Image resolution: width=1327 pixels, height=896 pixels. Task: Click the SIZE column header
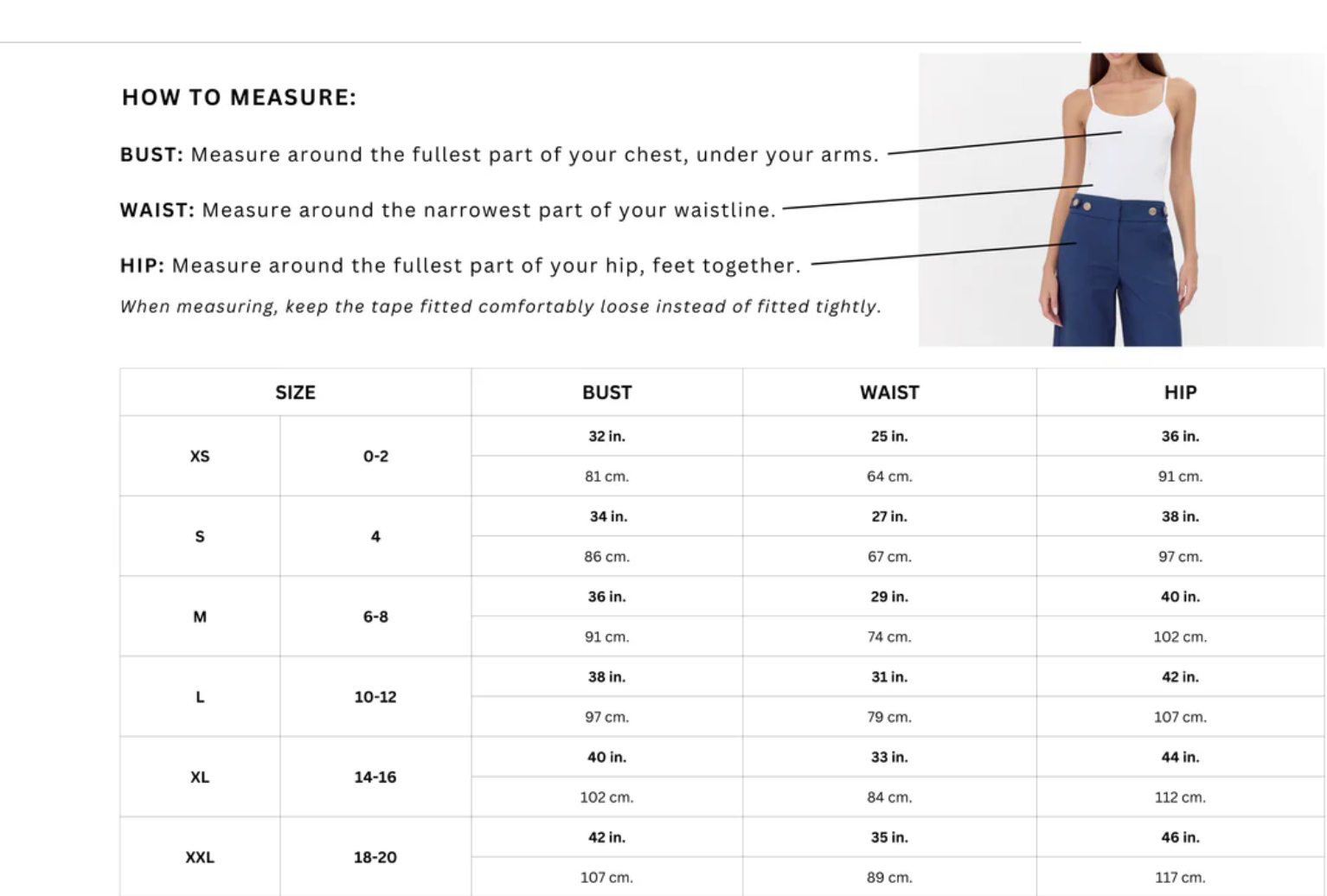(x=295, y=393)
